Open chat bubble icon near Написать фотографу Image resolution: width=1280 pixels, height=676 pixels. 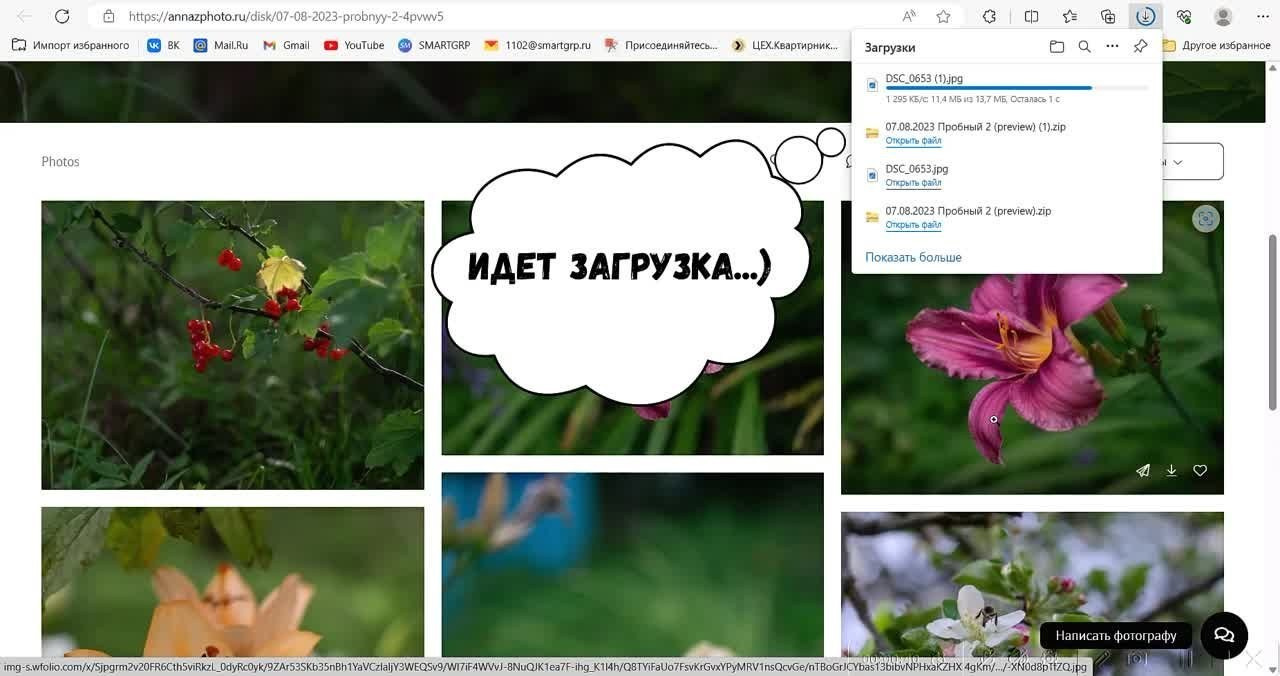(x=1223, y=634)
